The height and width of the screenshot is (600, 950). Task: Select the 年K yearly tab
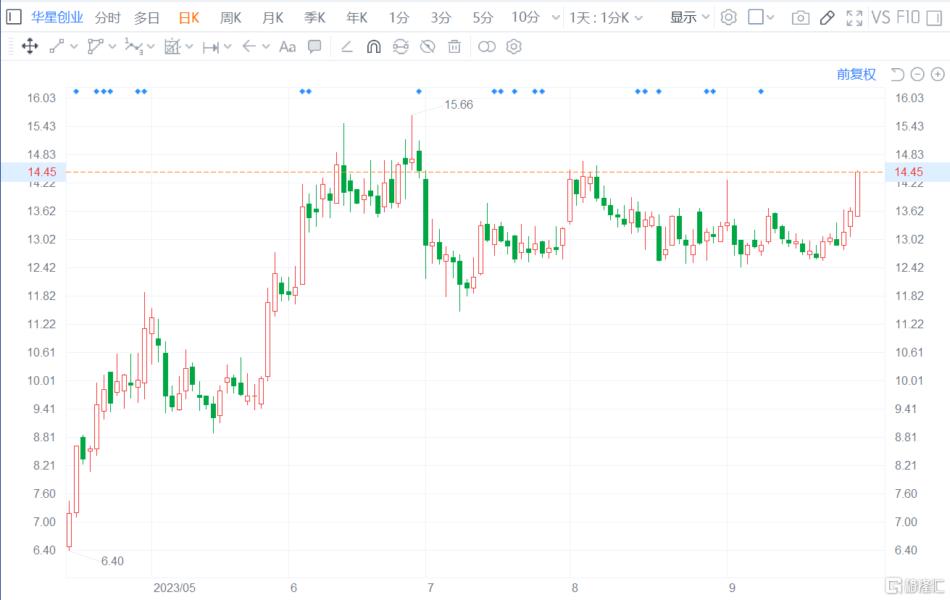click(357, 18)
